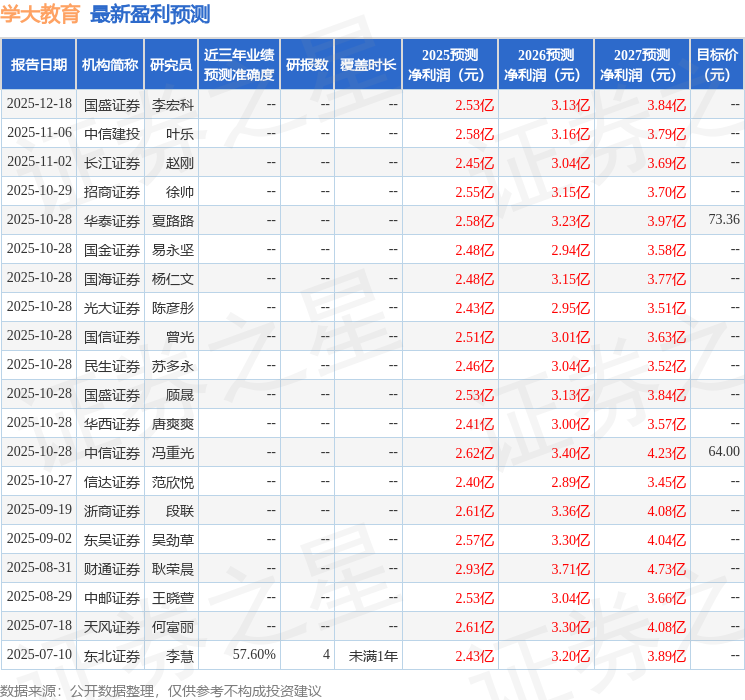
Task: Select the 长江证券 institution cell
Action: coord(112,163)
